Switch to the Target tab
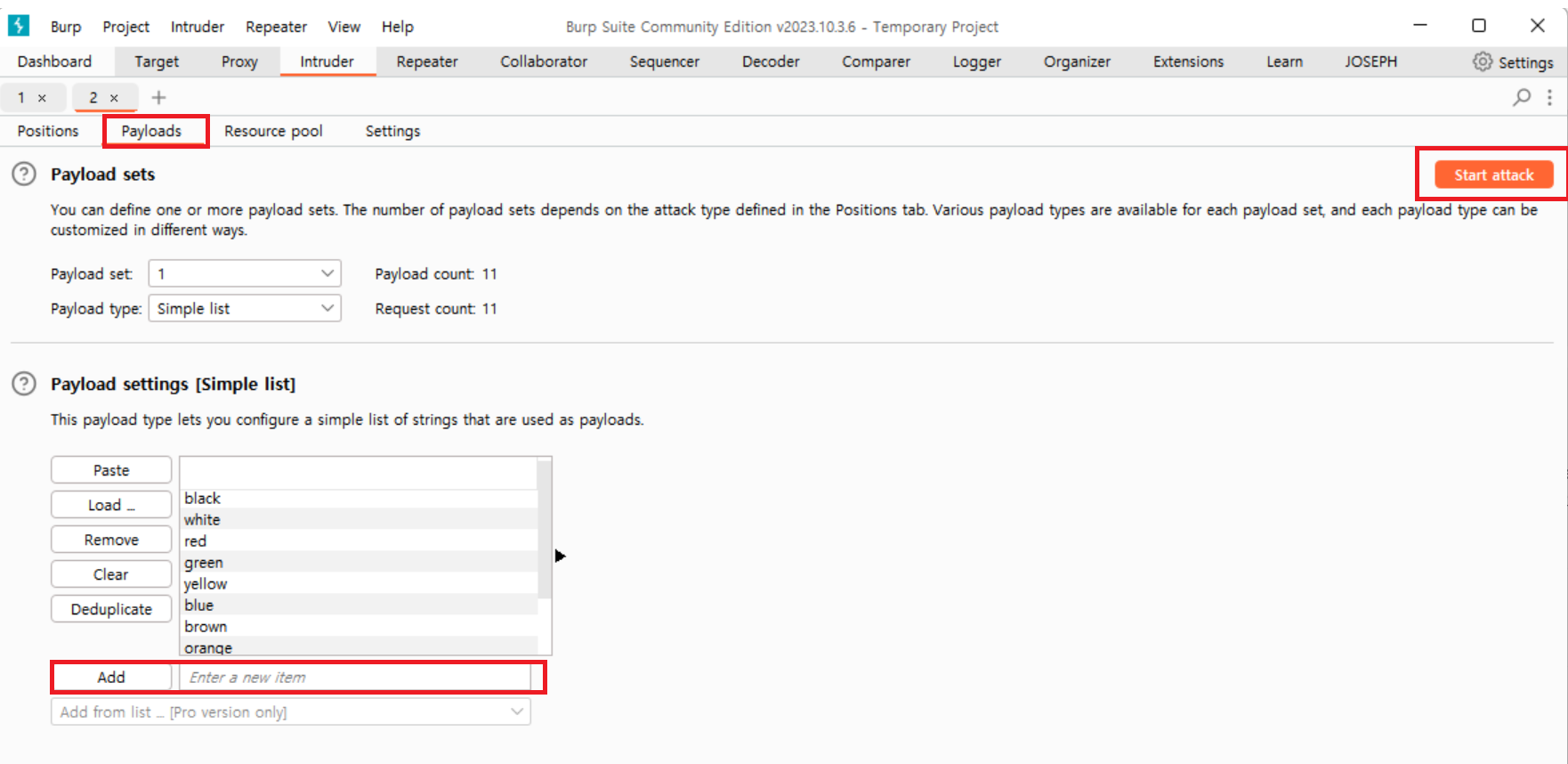Image resolution: width=1568 pixels, height=764 pixels. click(x=157, y=61)
